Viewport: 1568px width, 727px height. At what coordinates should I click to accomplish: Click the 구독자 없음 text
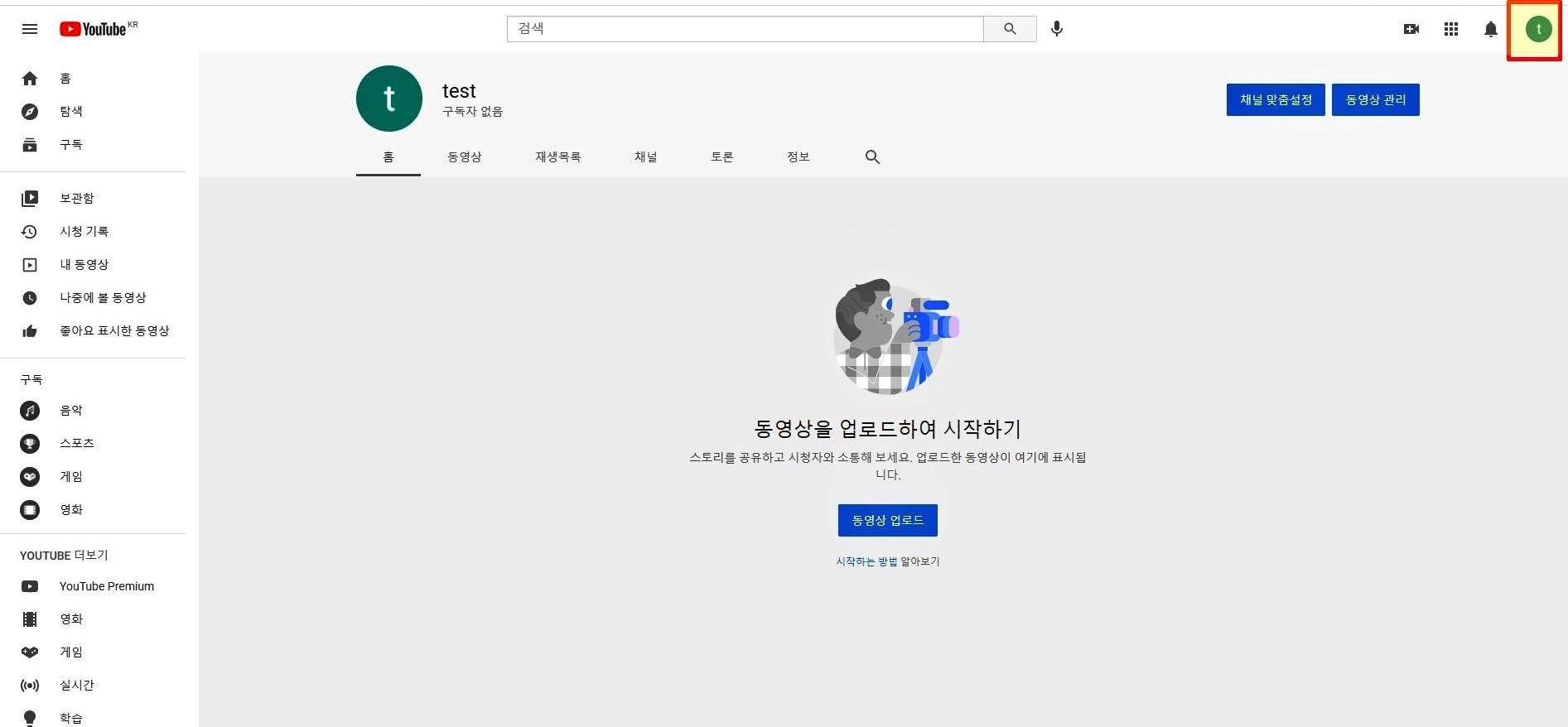pos(472,112)
